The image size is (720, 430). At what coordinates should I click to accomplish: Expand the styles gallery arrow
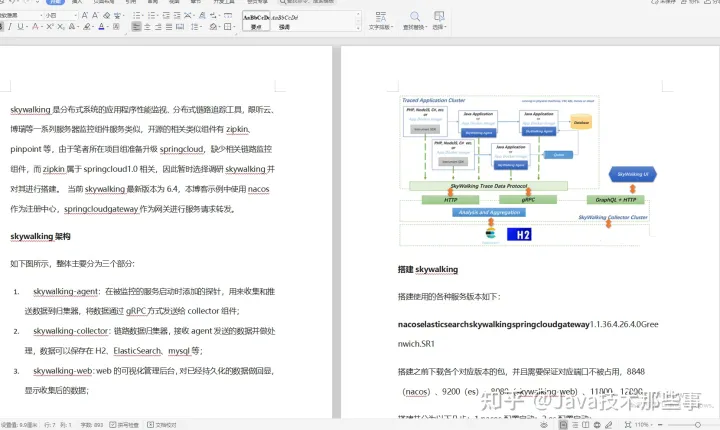pos(358,28)
